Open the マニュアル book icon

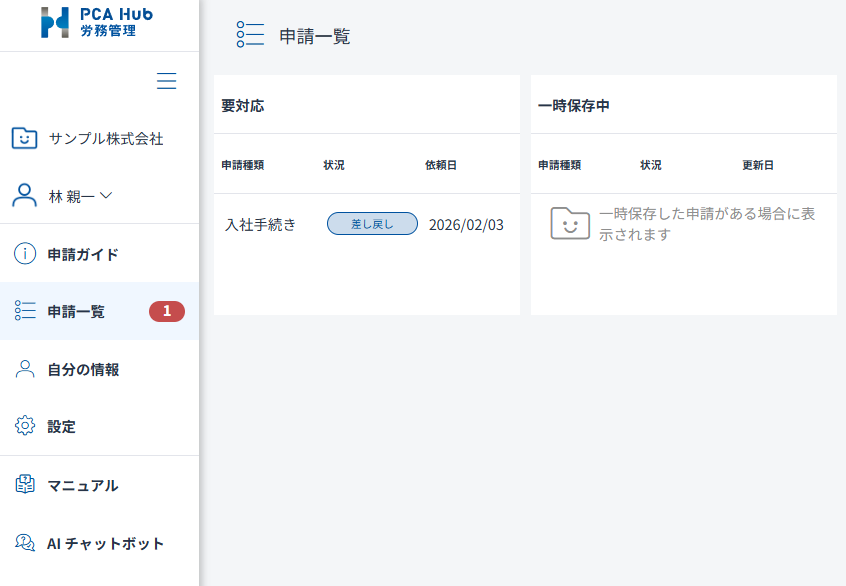coord(25,485)
